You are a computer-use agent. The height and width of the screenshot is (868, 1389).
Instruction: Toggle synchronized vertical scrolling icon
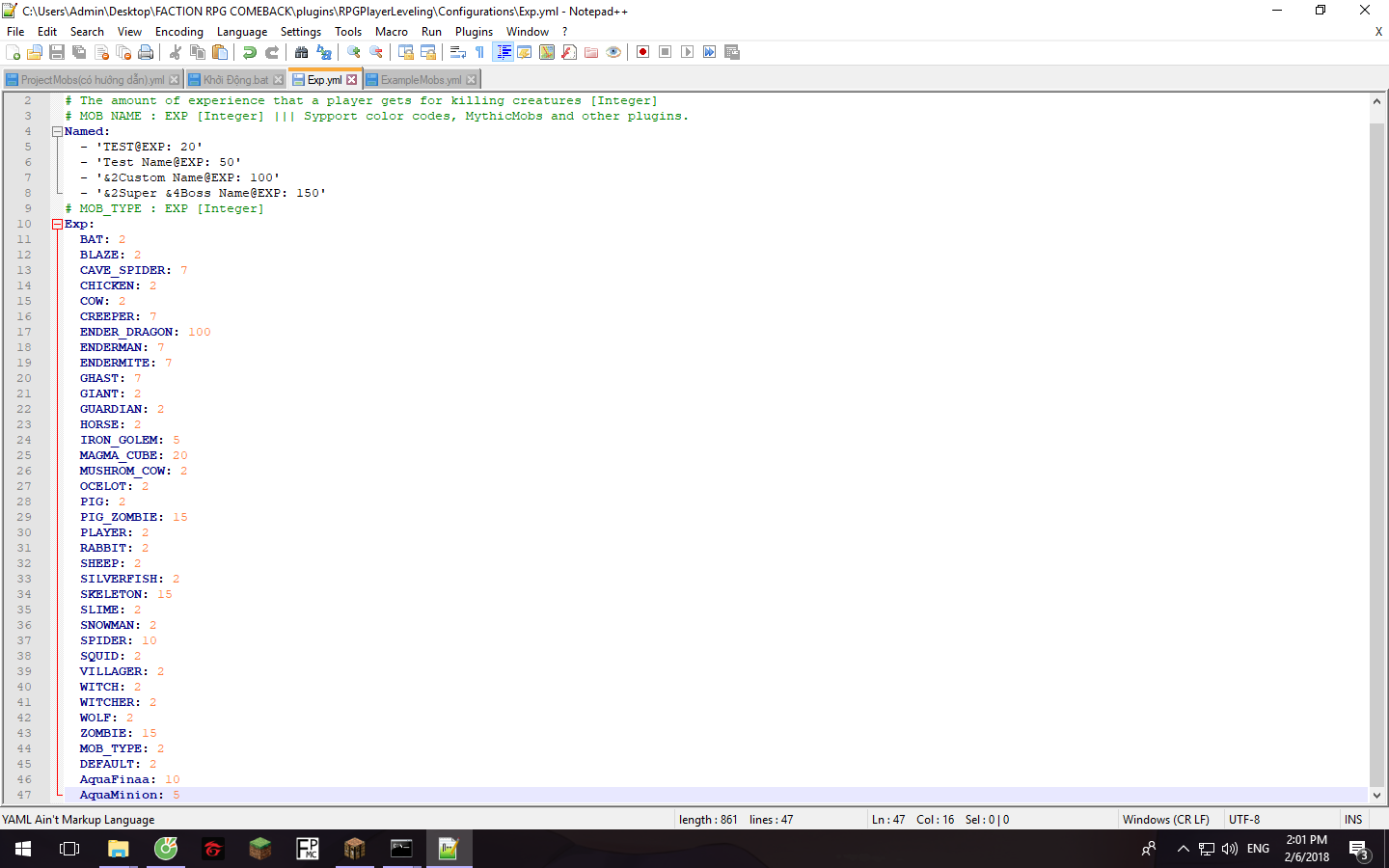(406, 52)
